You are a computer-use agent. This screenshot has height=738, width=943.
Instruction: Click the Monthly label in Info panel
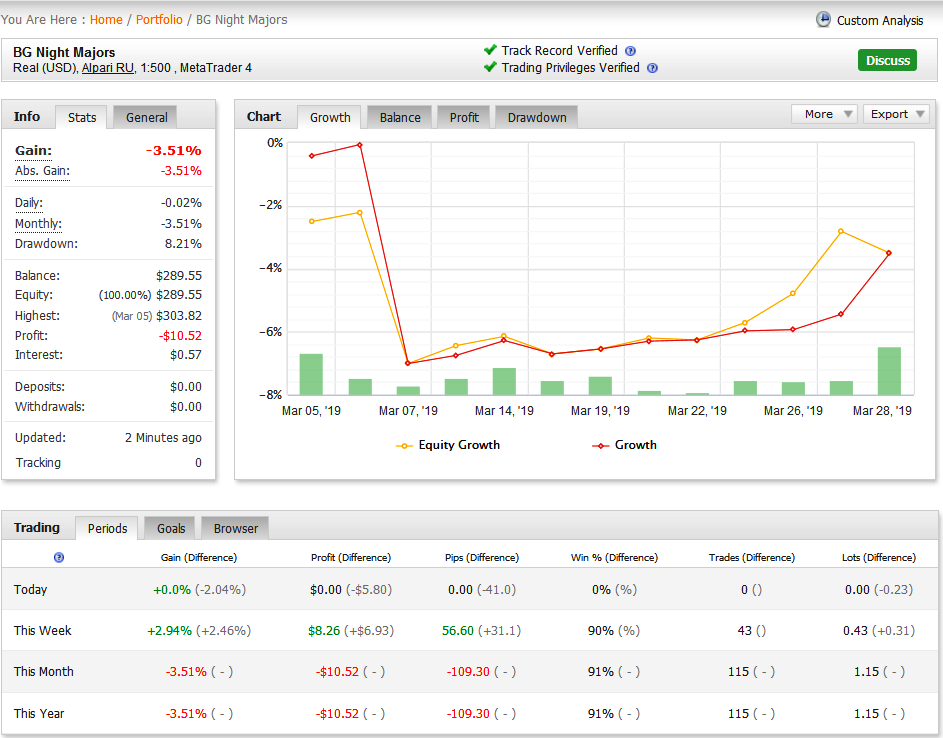38,224
